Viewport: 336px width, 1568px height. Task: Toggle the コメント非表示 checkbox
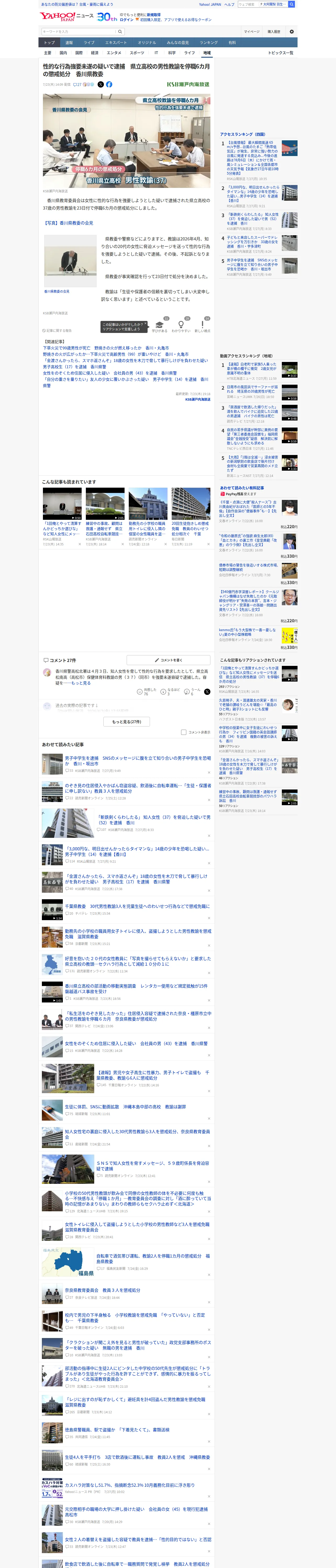coord(183,732)
